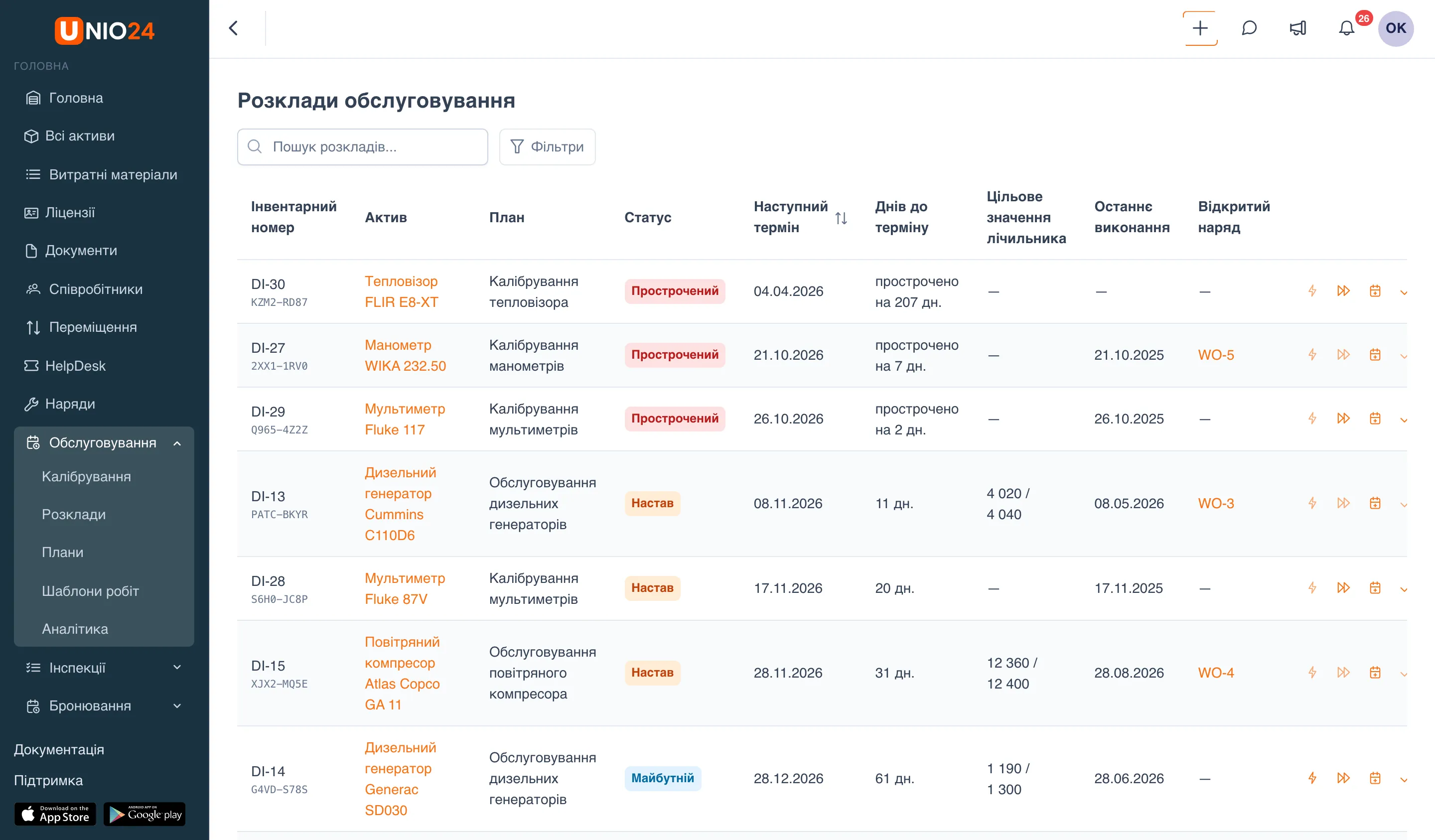Click the plus add button

(1200, 28)
